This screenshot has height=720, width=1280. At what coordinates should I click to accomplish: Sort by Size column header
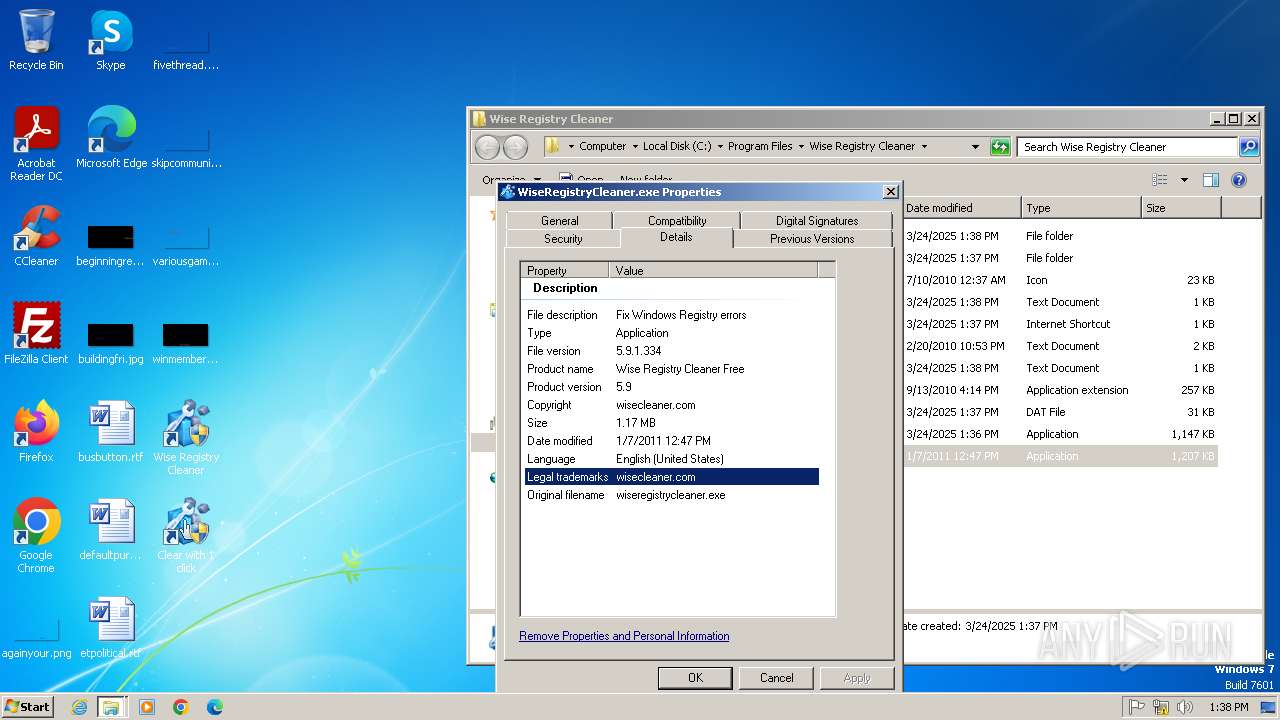(1181, 208)
